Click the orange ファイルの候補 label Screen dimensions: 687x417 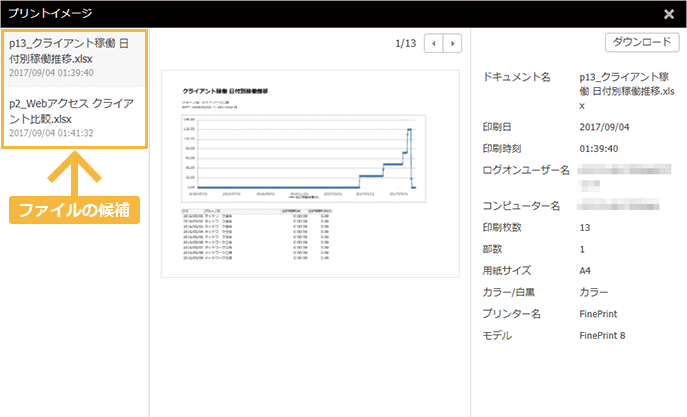[x=75, y=211]
